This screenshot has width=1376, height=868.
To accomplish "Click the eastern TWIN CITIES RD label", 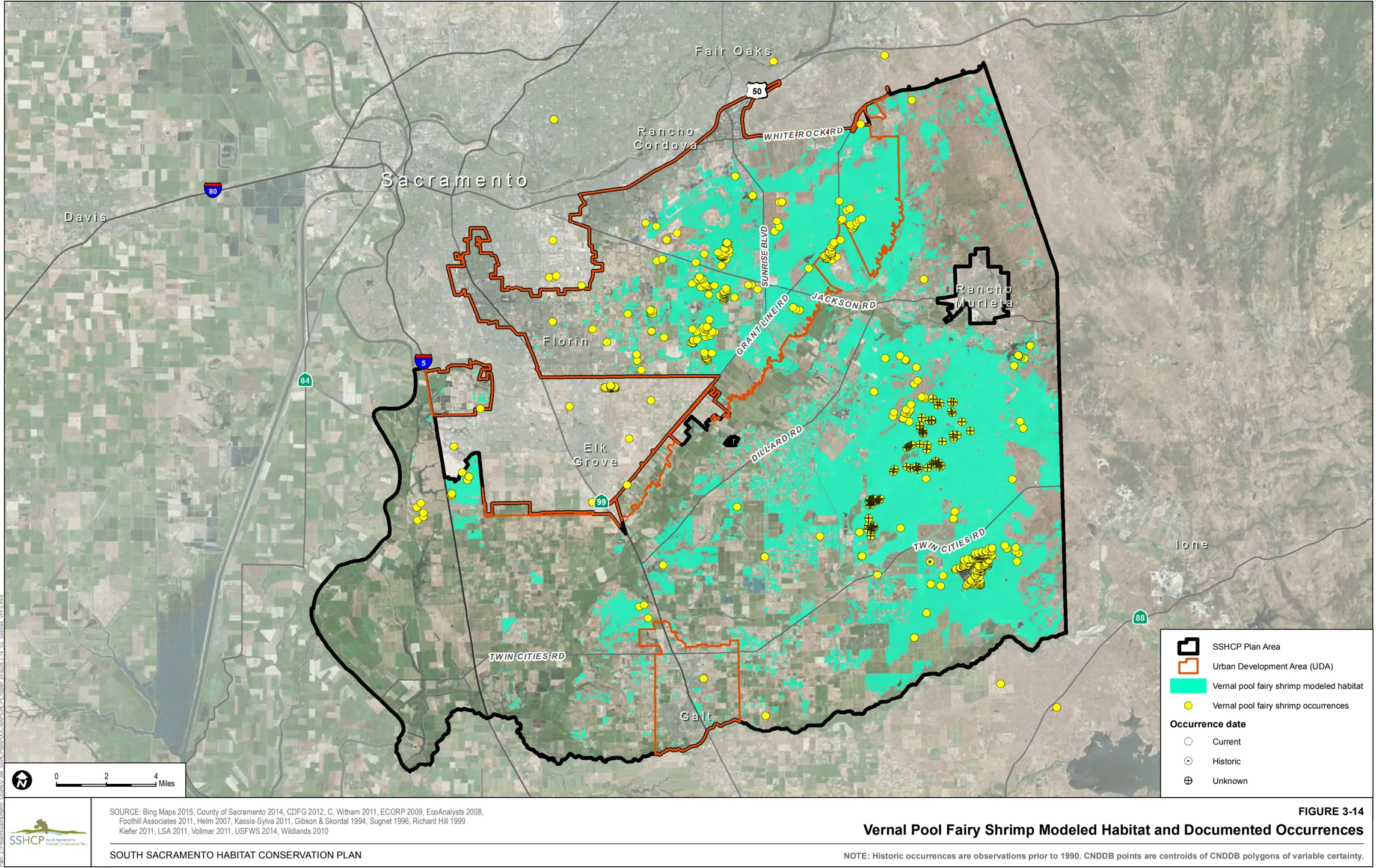I will click(949, 540).
